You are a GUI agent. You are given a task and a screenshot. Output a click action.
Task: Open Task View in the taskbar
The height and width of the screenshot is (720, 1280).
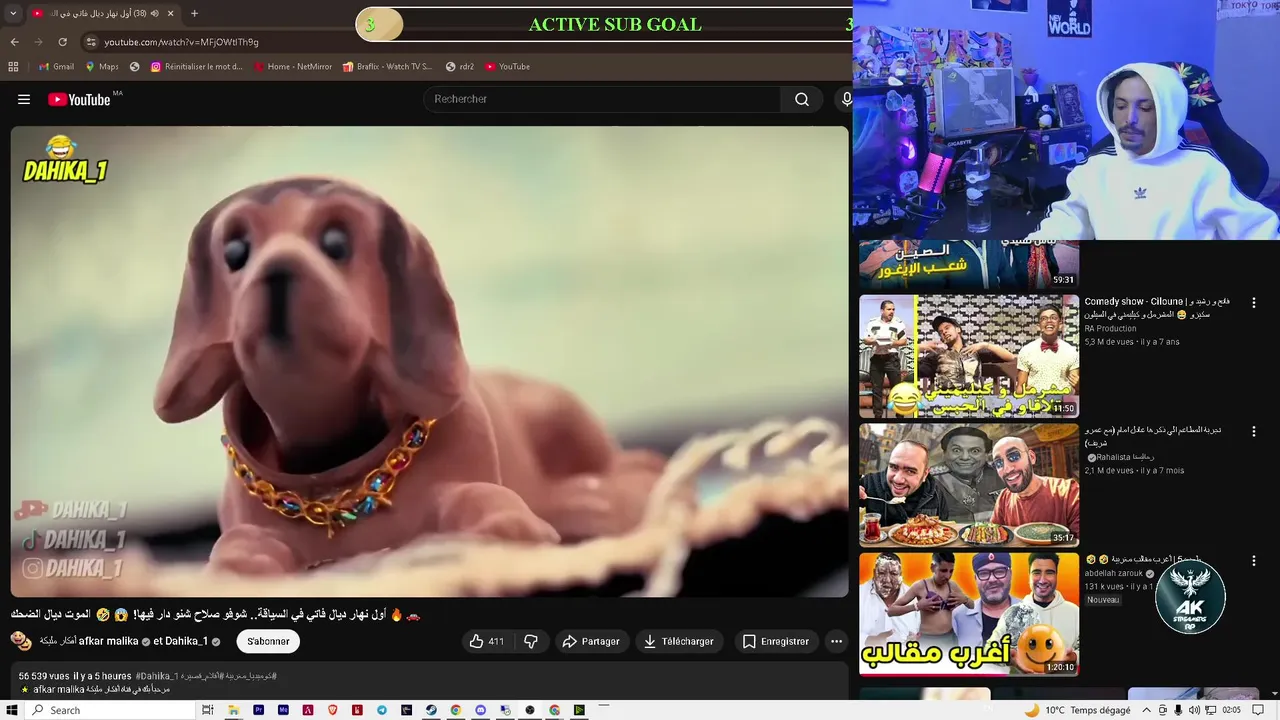(208, 710)
